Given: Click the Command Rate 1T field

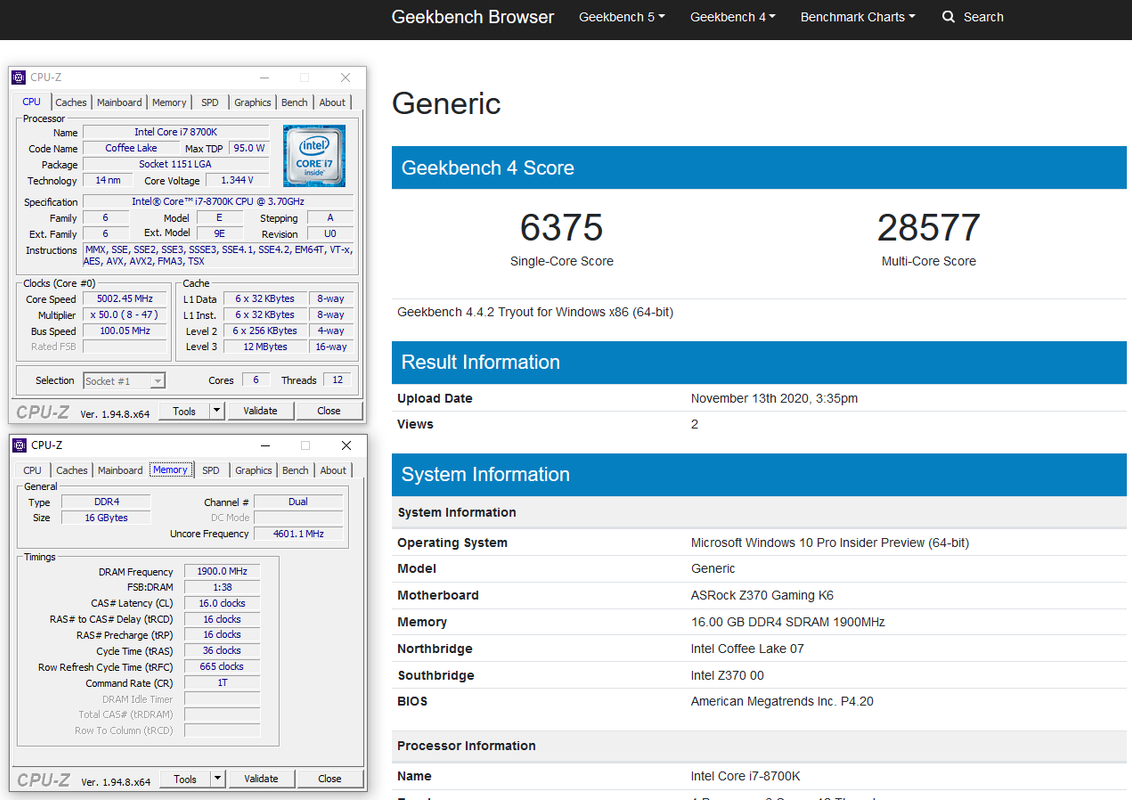Looking at the screenshot, I should coord(222,682).
